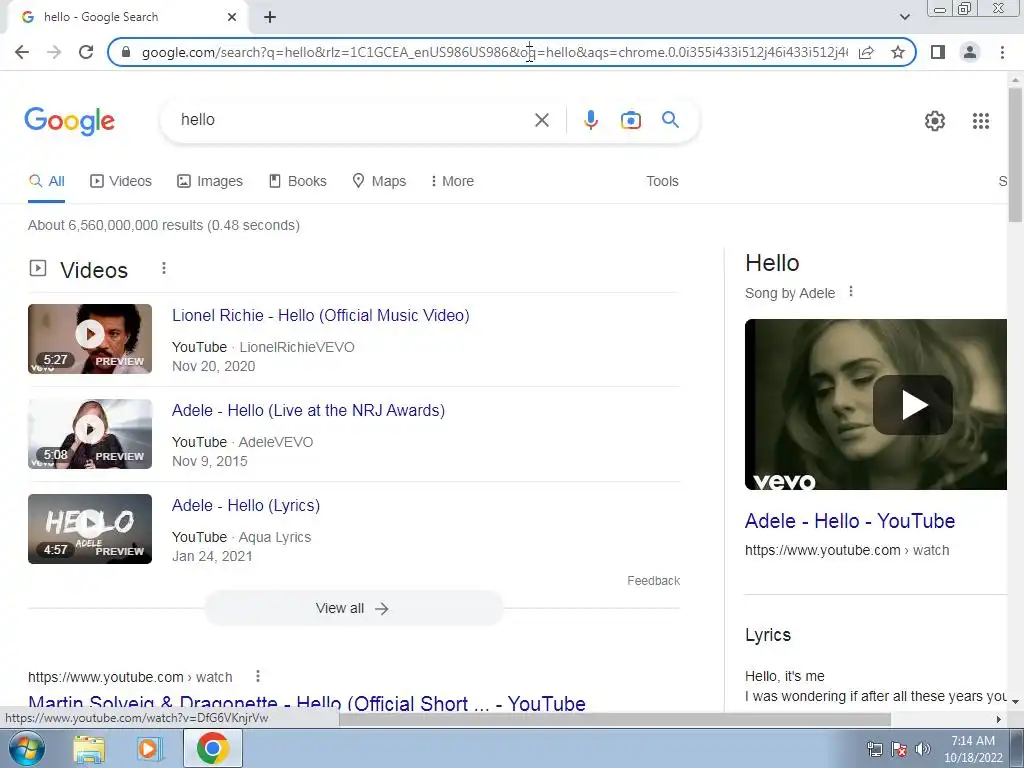Open a new browser tab
The image size is (1024, 768).
270,17
